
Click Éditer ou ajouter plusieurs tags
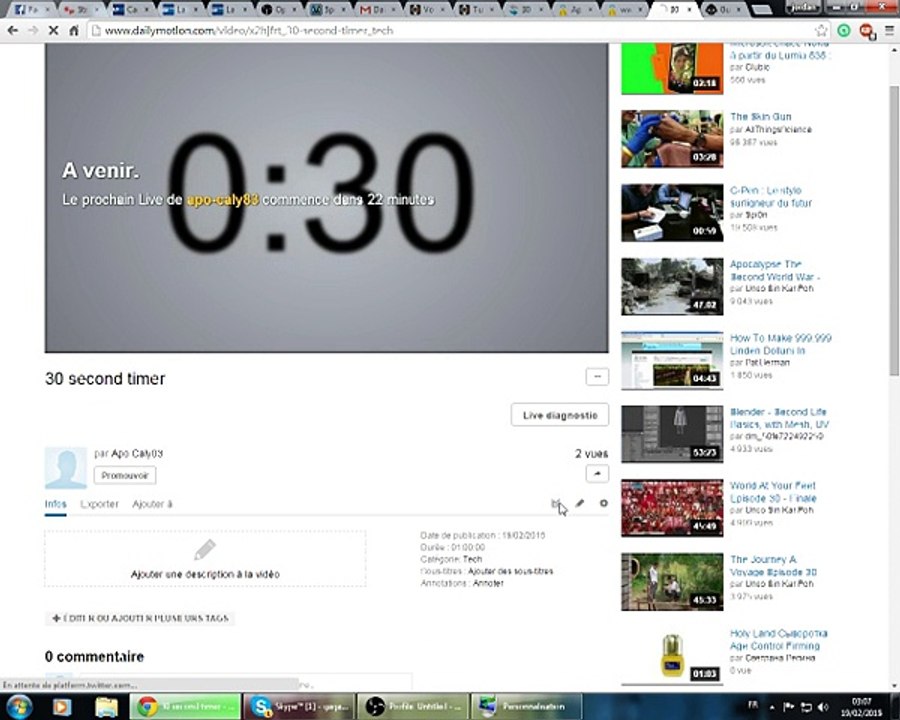coord(140,618)
